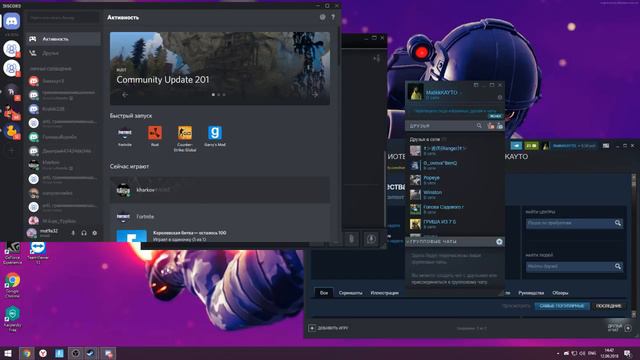Open Community Update 201 banner
The height and width of the screenshot is (360, 640).
[x=220, y=68]
